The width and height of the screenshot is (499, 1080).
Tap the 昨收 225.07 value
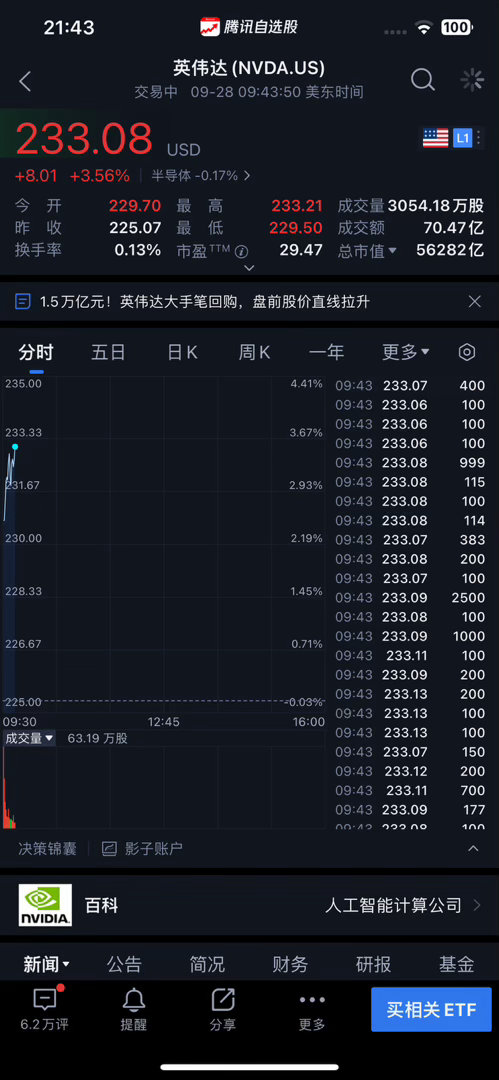coord(135,227)
